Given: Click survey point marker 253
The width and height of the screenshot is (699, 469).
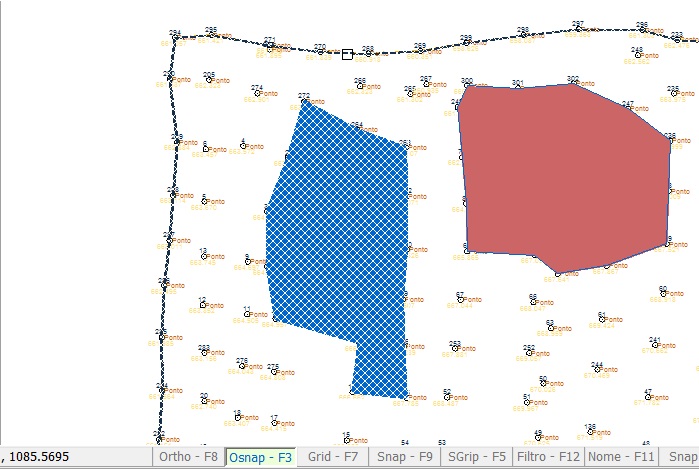Looking at the screenshot, I should pos(455,349).
